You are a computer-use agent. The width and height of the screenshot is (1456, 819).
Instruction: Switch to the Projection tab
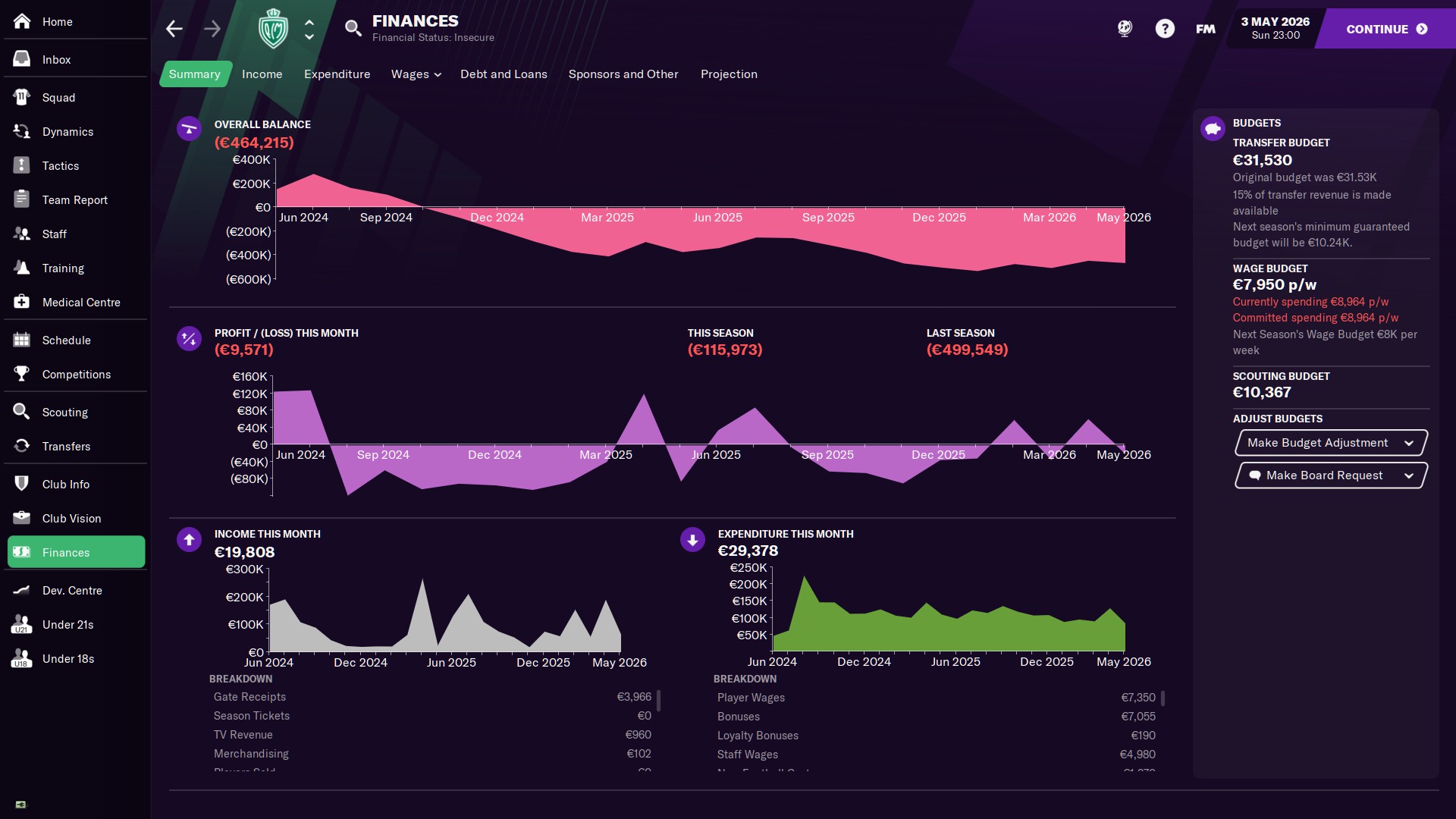(x=728, y=74)
